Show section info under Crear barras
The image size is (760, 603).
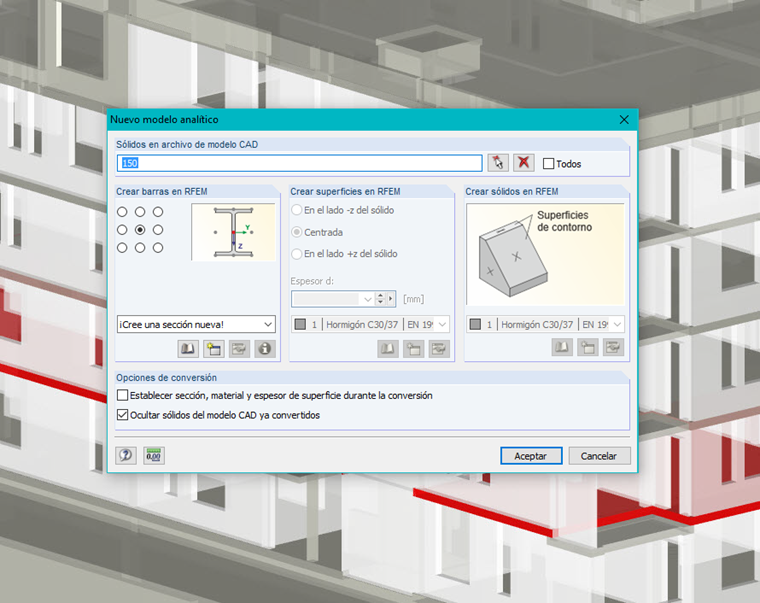265,349
